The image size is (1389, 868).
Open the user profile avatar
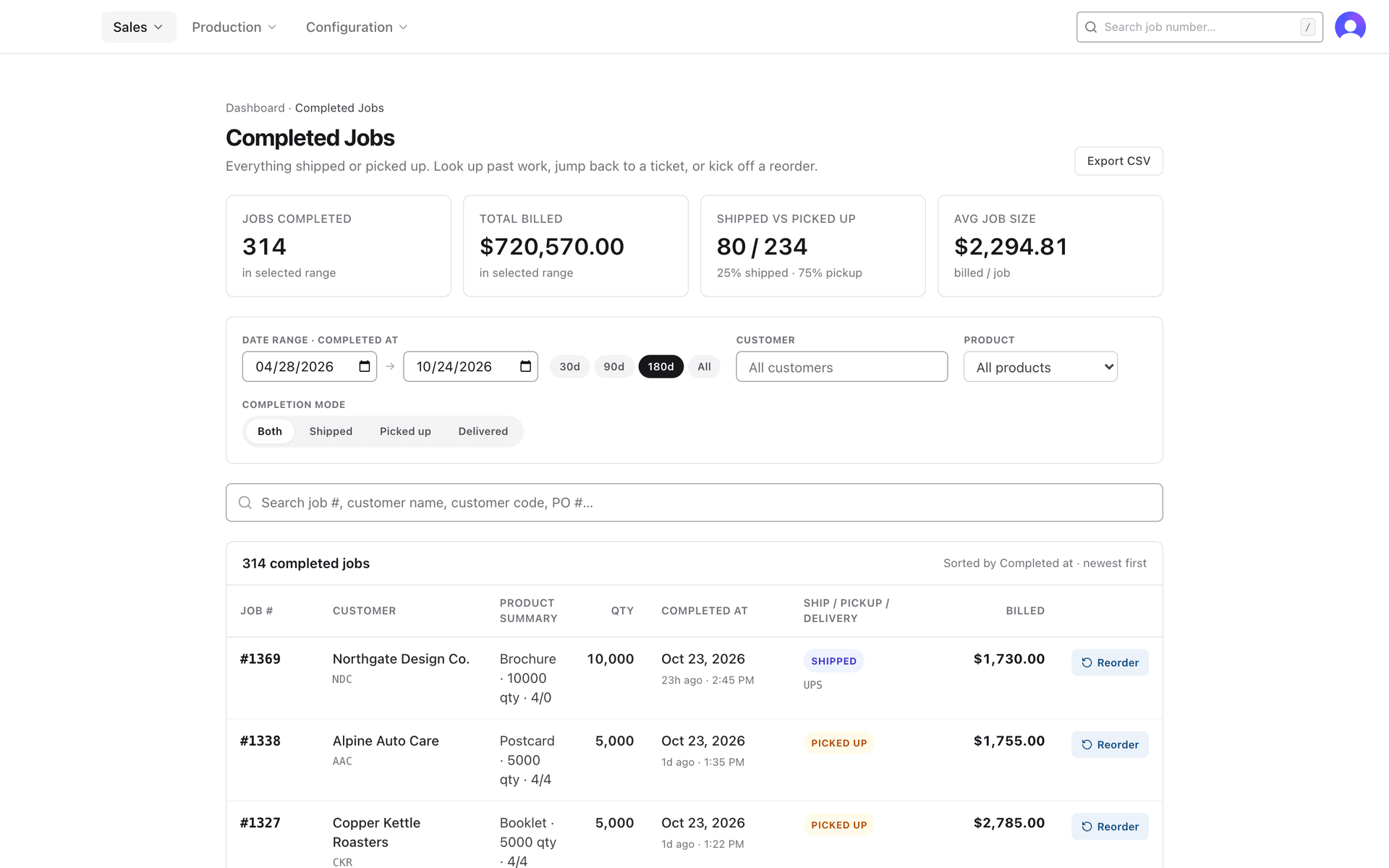(1350, 27)
